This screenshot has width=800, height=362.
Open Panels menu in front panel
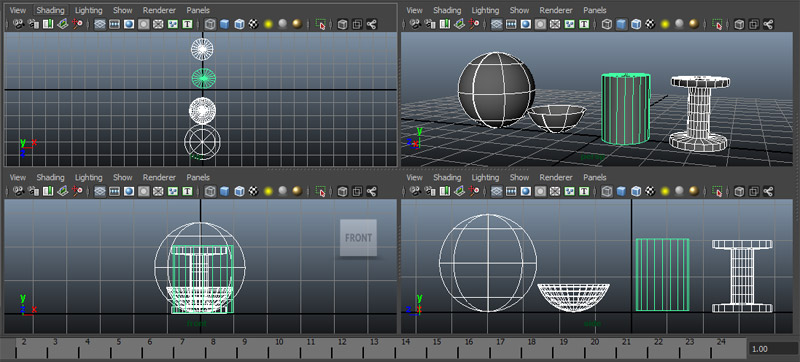(x=198, y=177)
